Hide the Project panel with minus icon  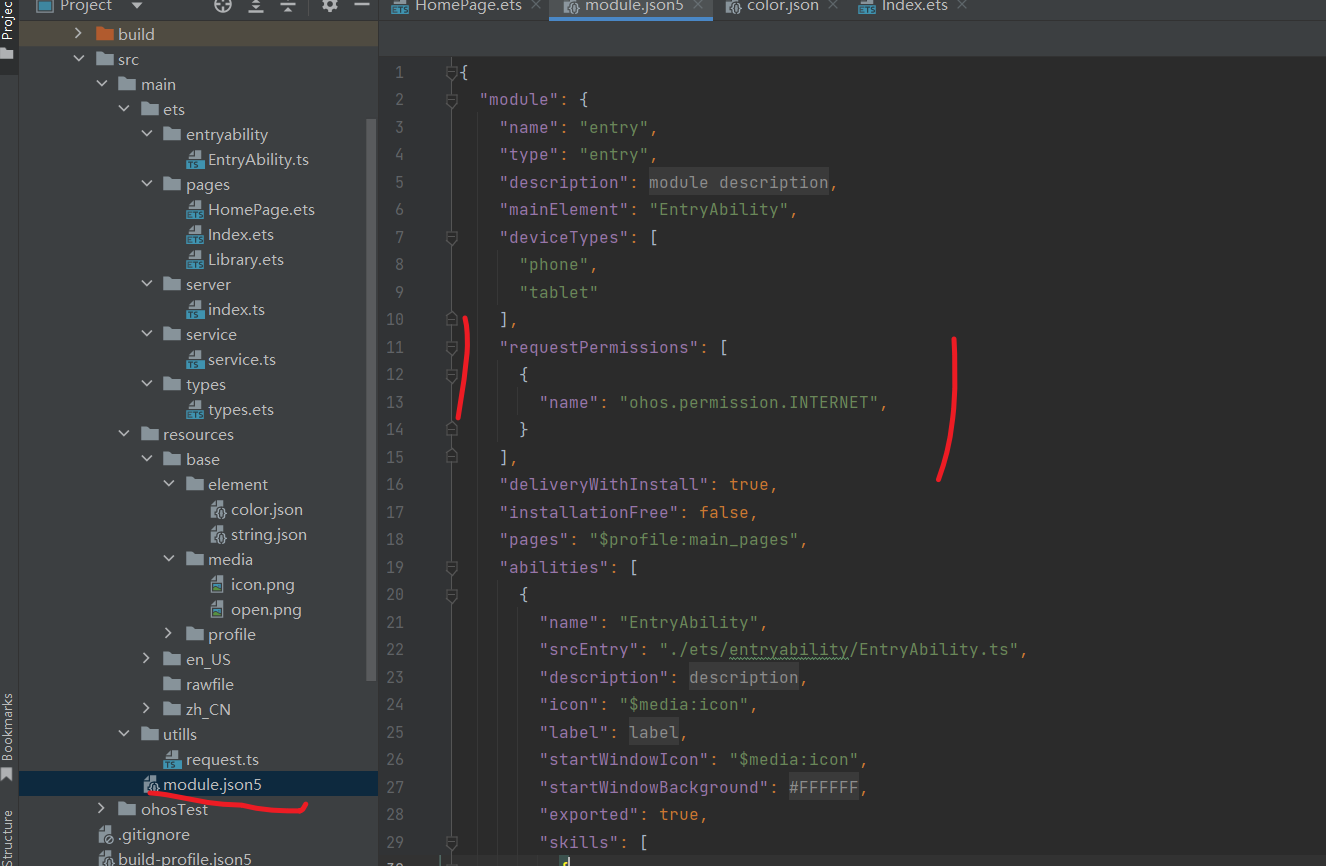tap(361, 6)
